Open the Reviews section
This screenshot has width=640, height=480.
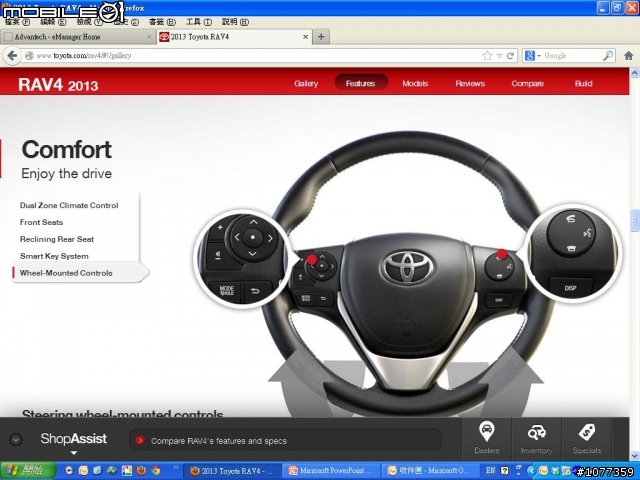coord(470,83)
